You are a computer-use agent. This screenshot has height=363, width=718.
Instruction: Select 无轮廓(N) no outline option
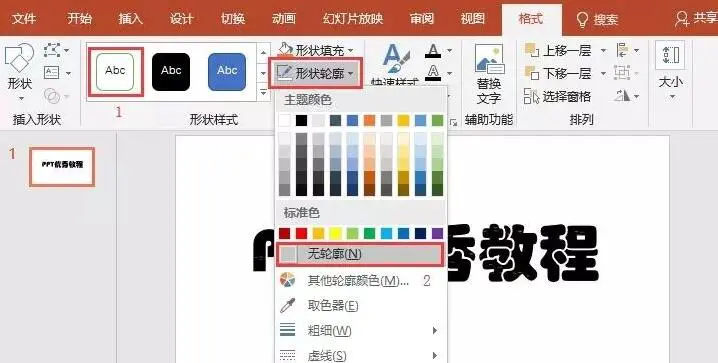[x=360, y=255]
